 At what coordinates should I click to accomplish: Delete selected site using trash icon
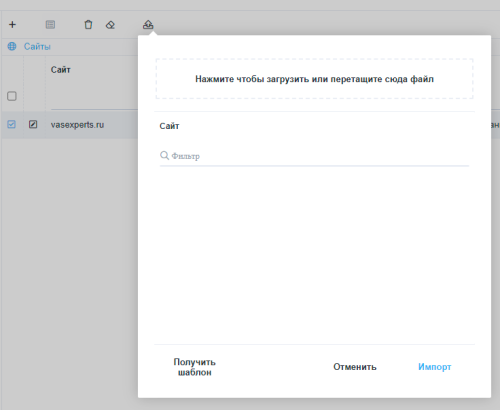point(88,25)
